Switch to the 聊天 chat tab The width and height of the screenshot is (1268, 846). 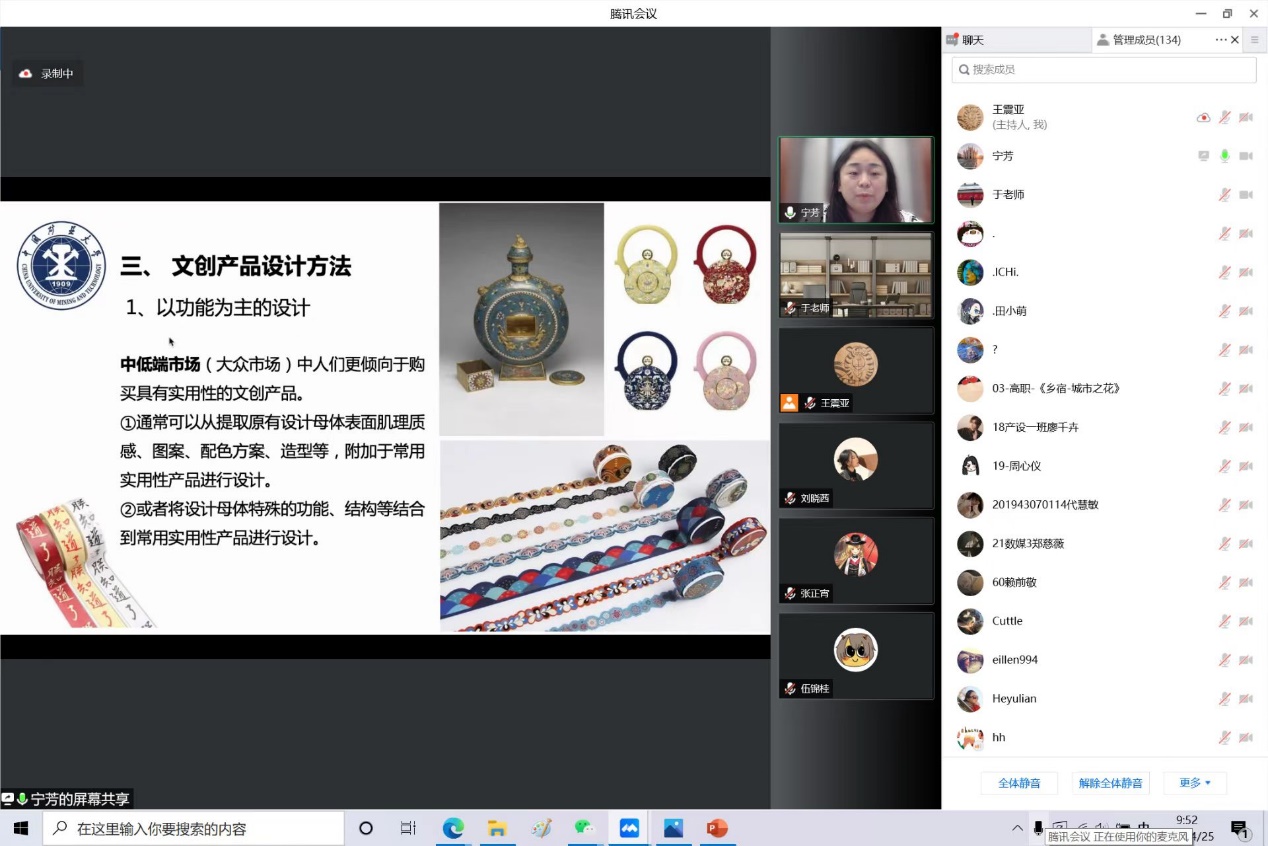coord(972,40)
